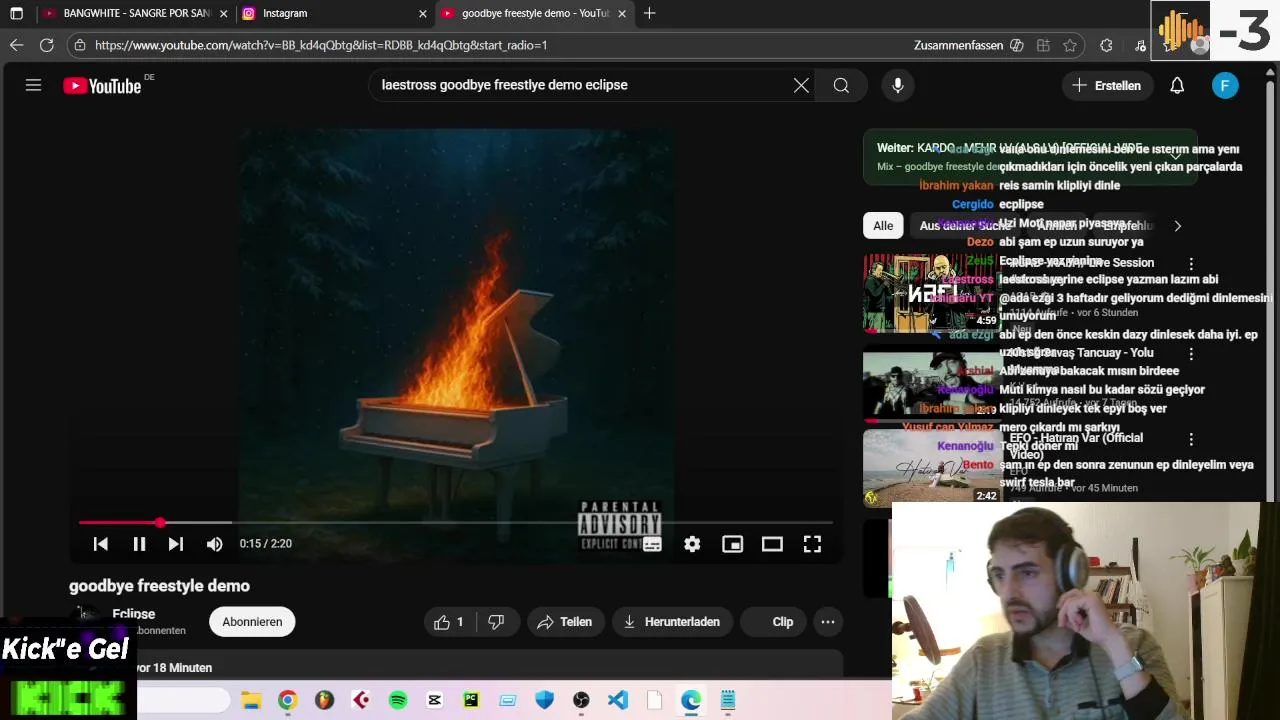This screenshot has width=1280, height=720.
Task: Create a clip with the Clip button
Action: [x=773, y=622]
